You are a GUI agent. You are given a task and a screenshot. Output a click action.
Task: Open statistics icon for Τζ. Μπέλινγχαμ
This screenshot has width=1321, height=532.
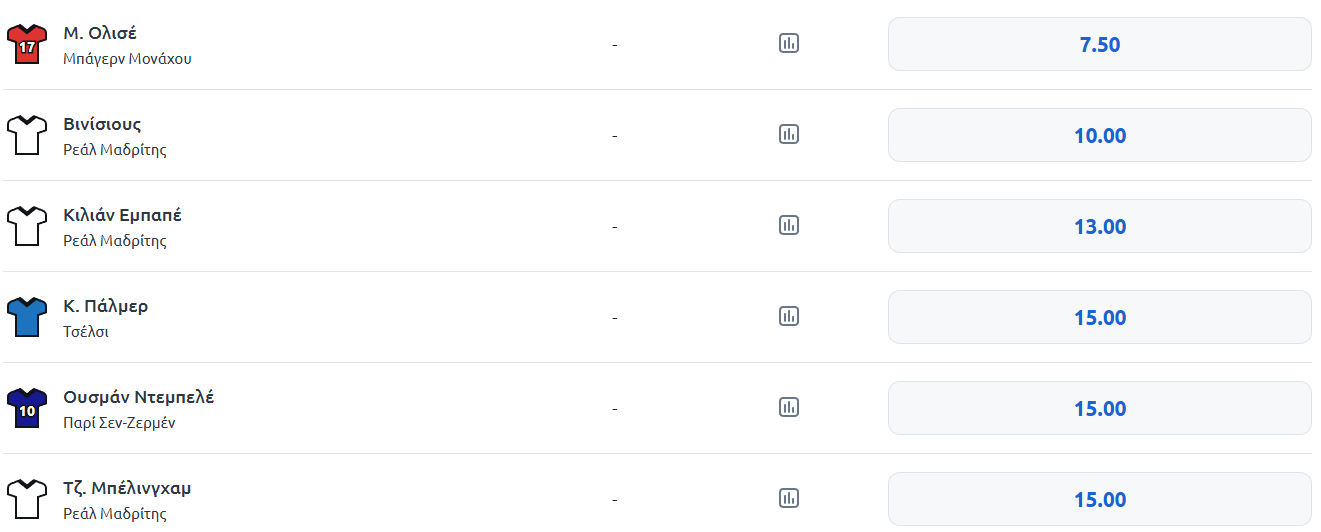789,498
